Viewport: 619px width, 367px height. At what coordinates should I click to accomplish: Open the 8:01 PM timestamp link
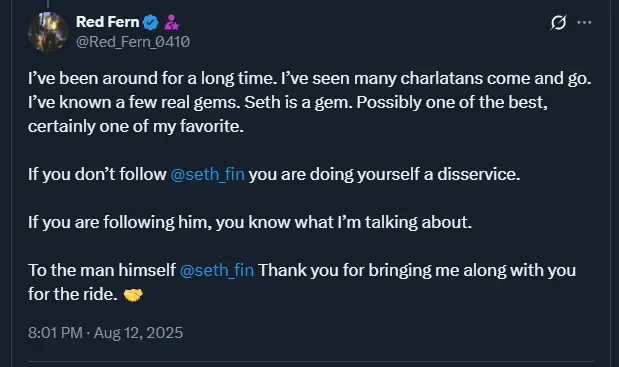pos(55,332)
